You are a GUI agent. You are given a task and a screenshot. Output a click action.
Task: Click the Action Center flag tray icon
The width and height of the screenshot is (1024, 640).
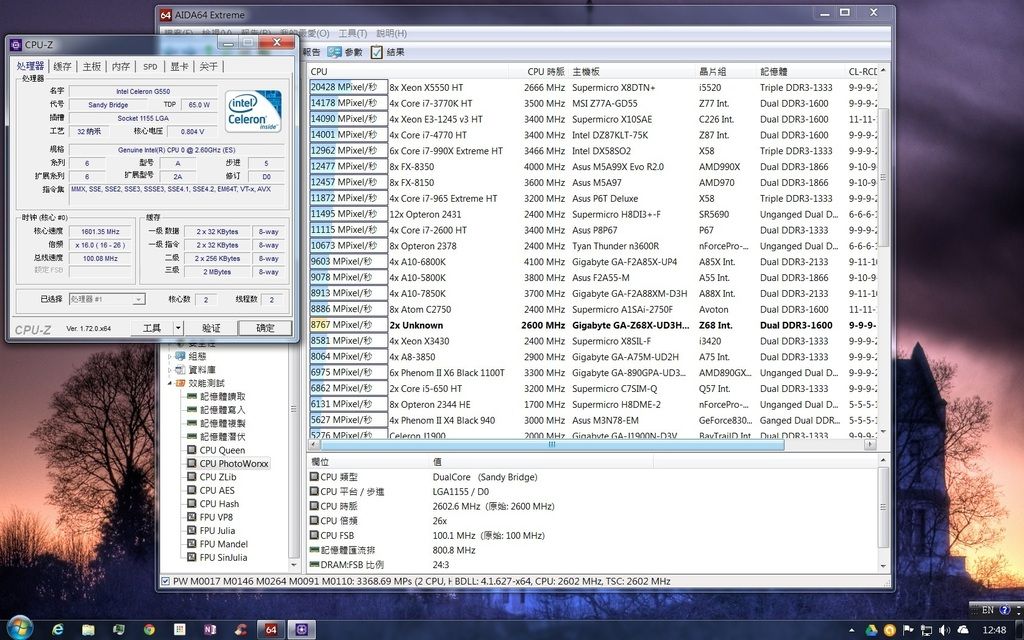pos(908,630)
